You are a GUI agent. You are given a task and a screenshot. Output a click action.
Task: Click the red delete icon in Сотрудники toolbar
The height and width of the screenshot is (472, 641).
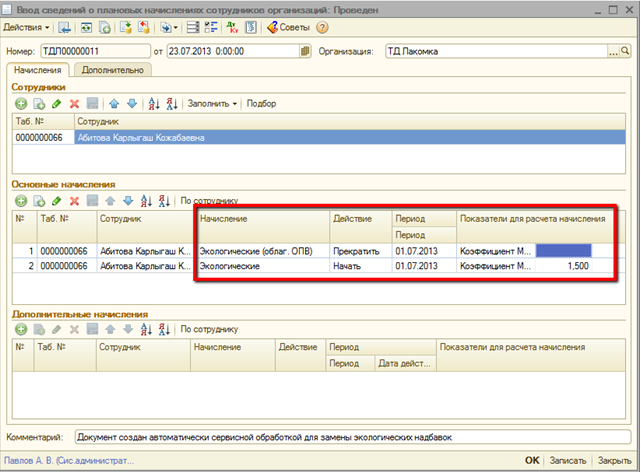coord(73,103)
